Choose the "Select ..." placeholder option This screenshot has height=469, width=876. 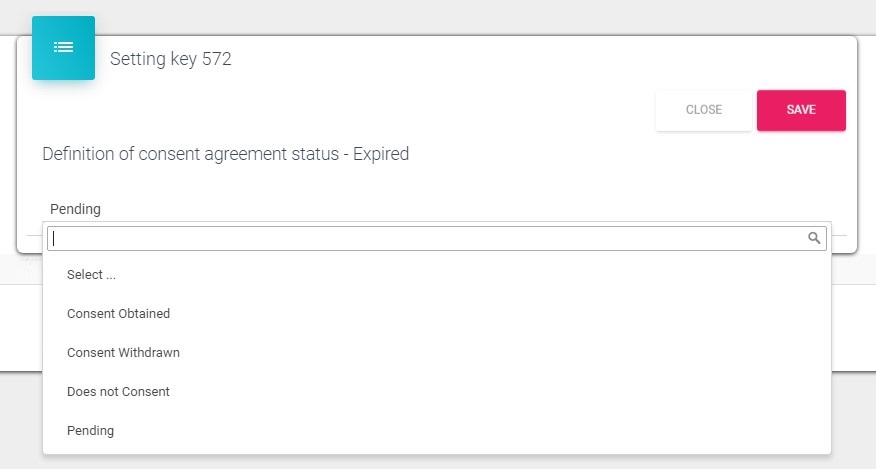[x=92, y=274]
